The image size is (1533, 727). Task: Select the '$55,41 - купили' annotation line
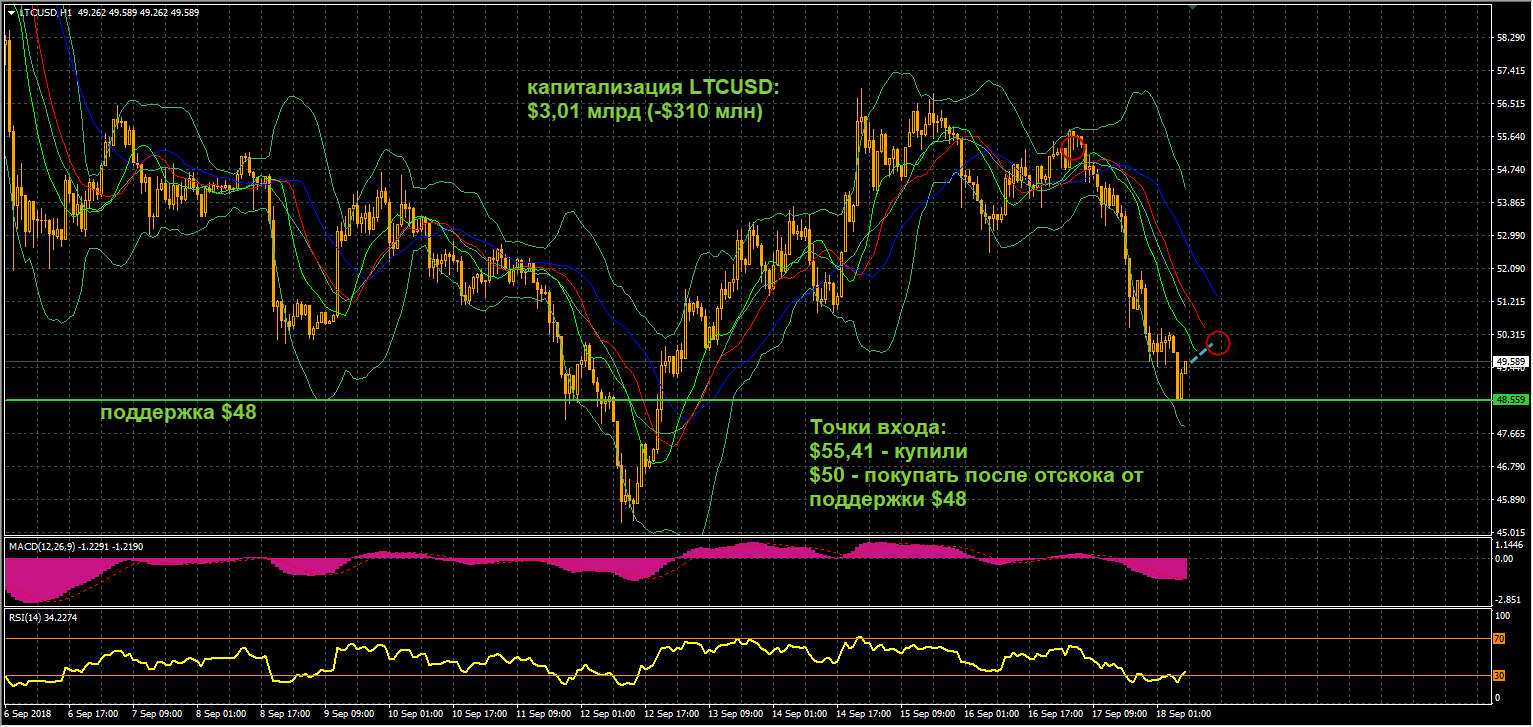pos(888,451)
